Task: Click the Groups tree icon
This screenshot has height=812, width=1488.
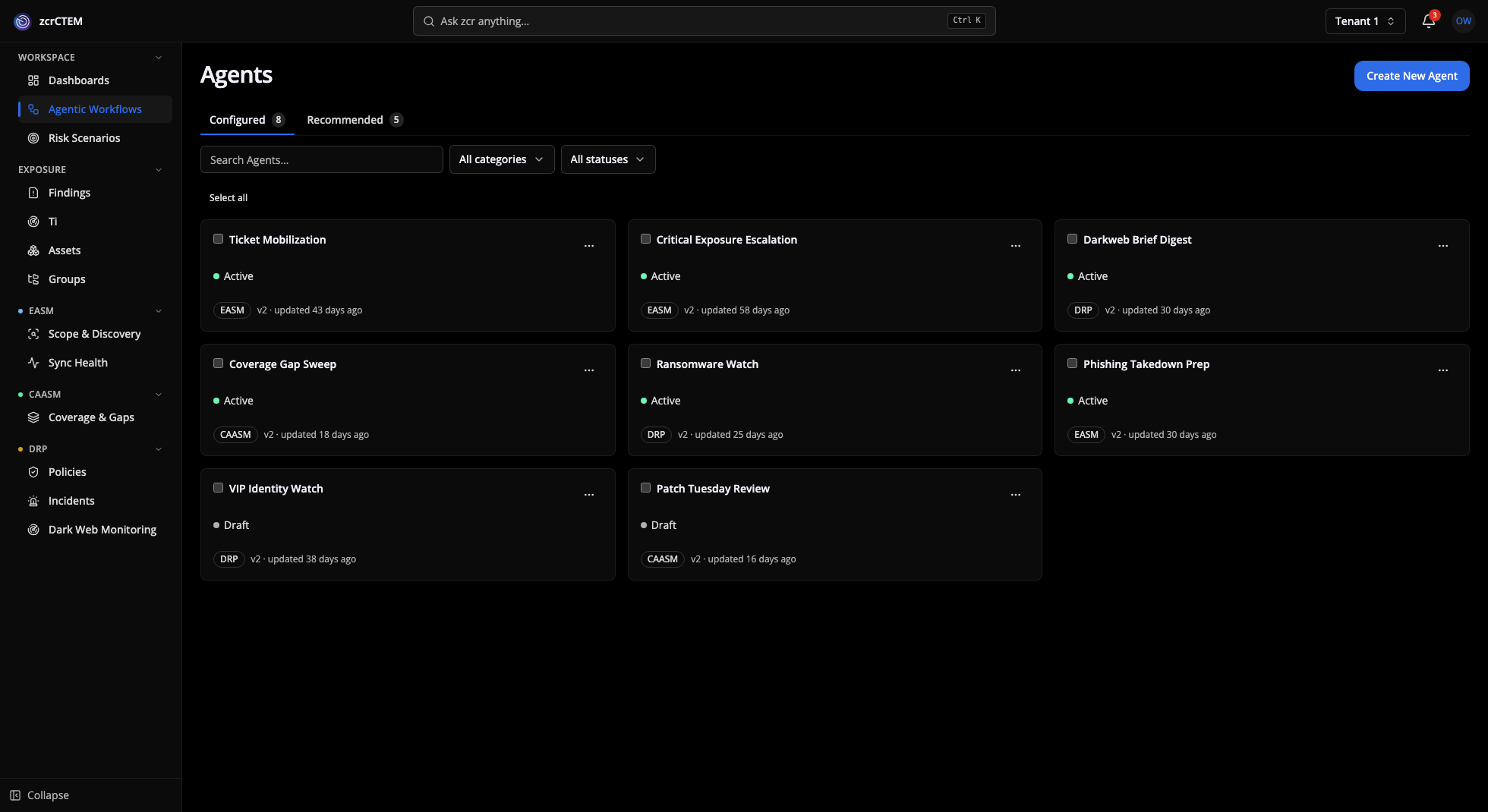Action: pyautogui.click(x=33, y=279)
